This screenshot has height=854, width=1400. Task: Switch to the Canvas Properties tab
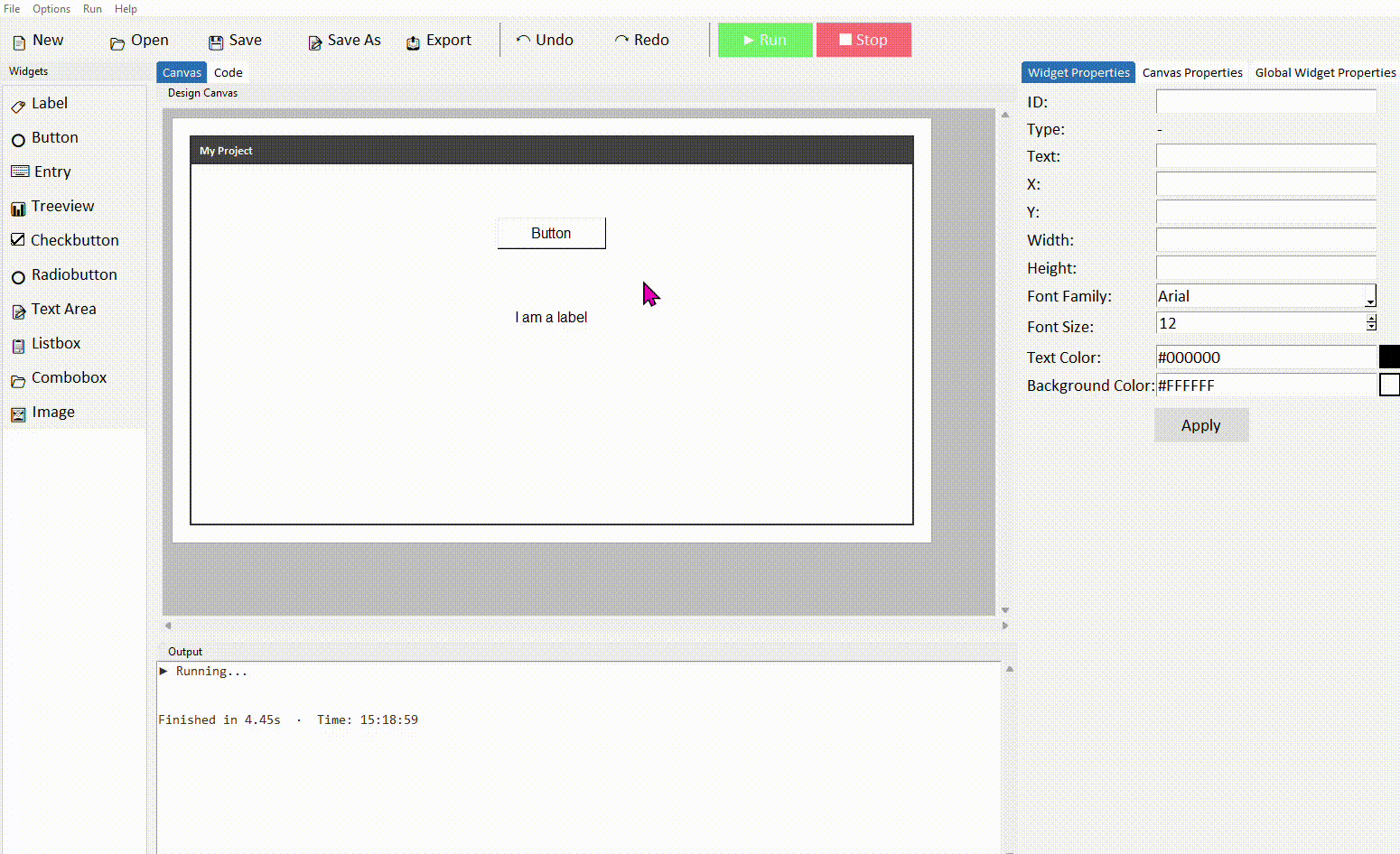coord(1192,72)
